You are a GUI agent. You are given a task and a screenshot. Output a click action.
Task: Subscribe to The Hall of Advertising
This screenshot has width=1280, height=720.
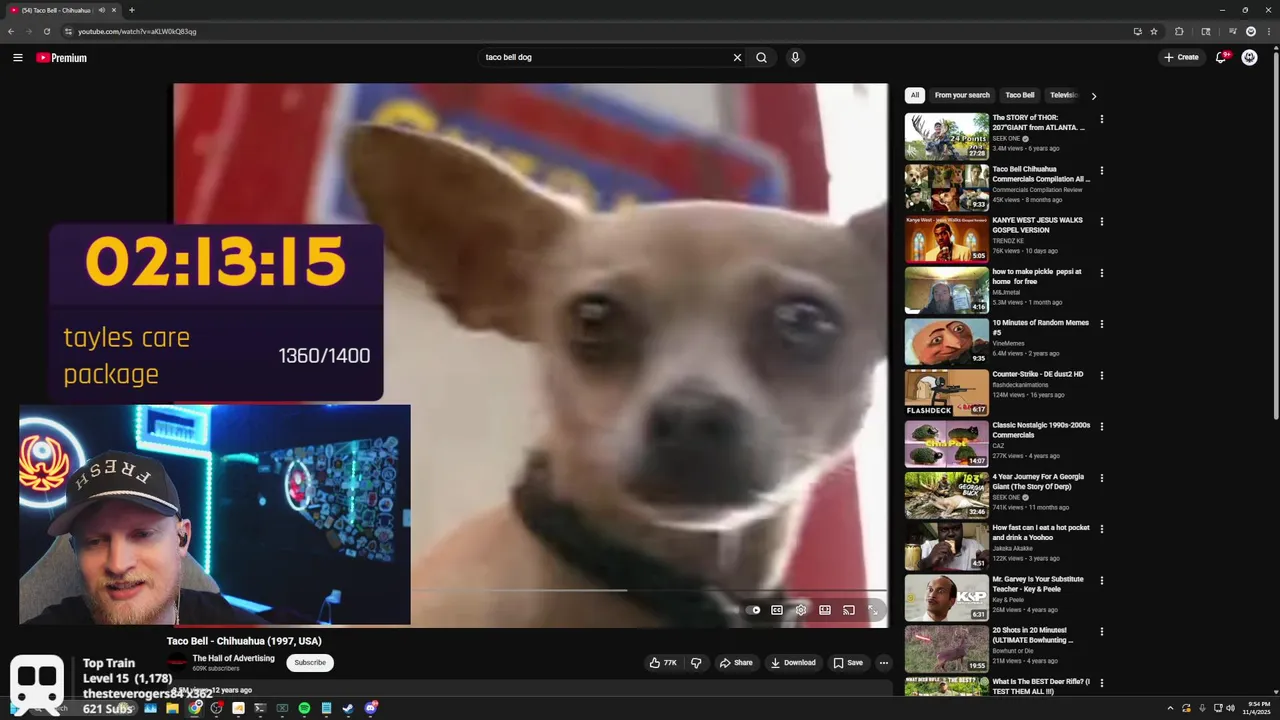[310, 663]
